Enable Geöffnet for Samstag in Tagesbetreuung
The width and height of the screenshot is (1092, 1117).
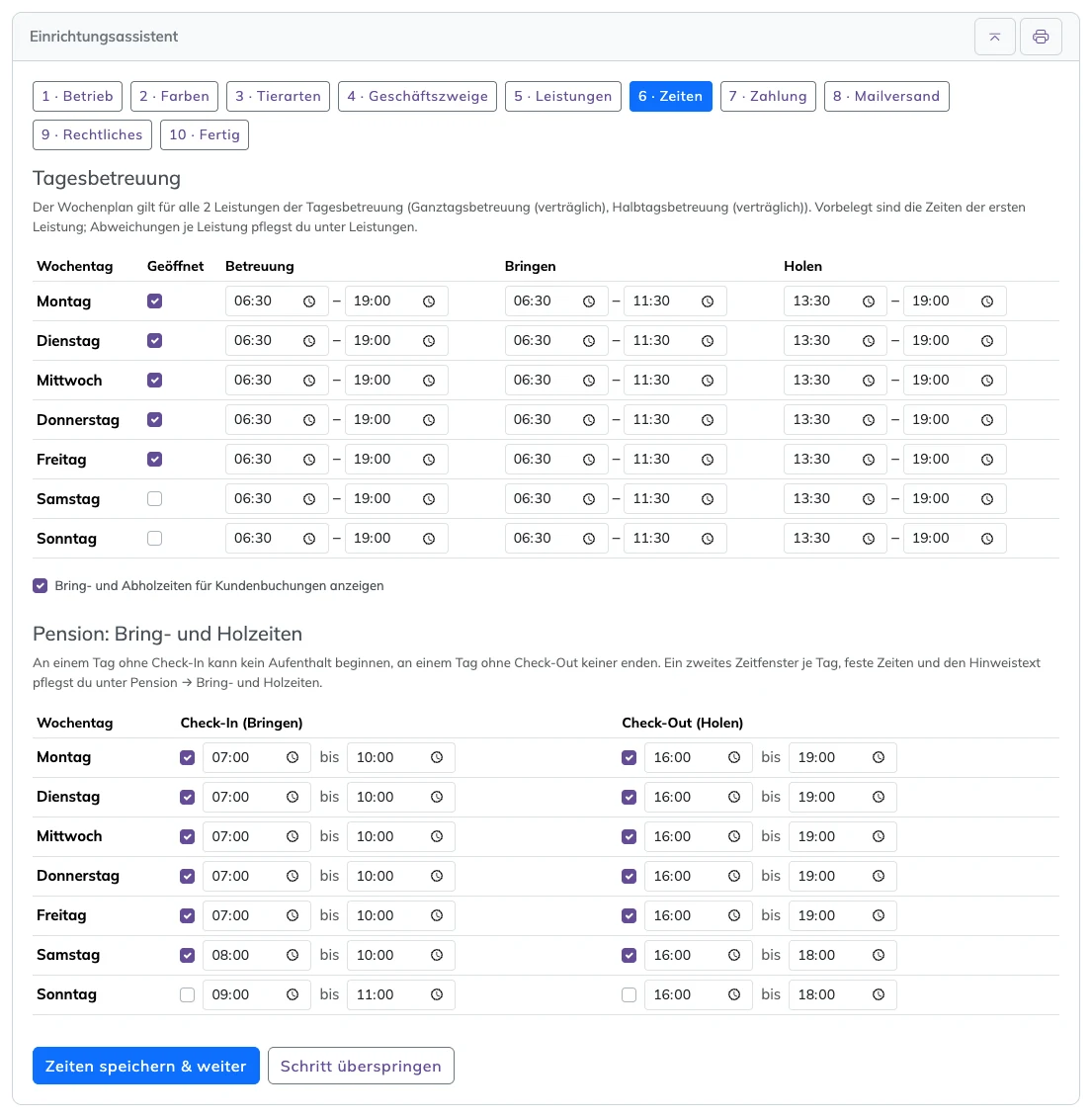(x=154, y=498)
